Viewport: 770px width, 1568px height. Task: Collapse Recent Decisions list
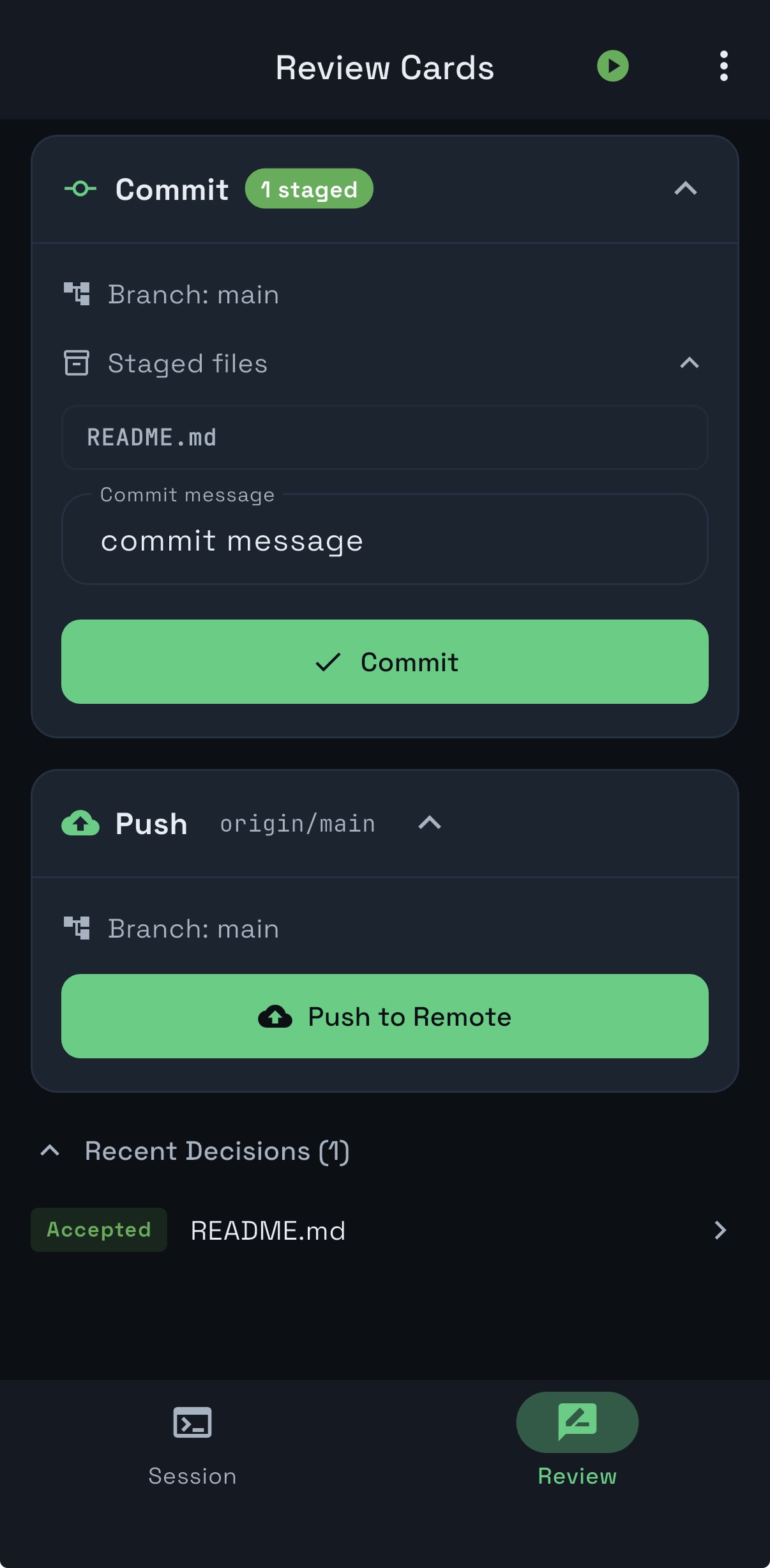(x=50, y=1151)
